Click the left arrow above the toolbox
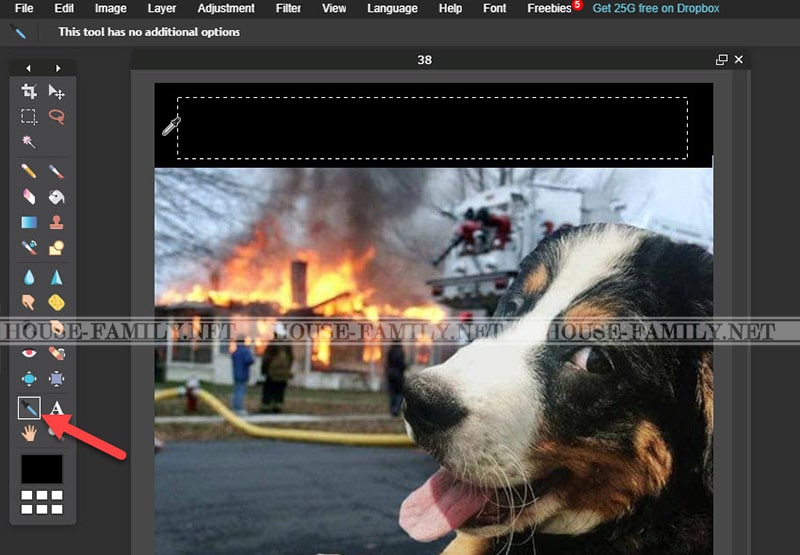This screenshot has width=800, height=555. coord(29,68)
